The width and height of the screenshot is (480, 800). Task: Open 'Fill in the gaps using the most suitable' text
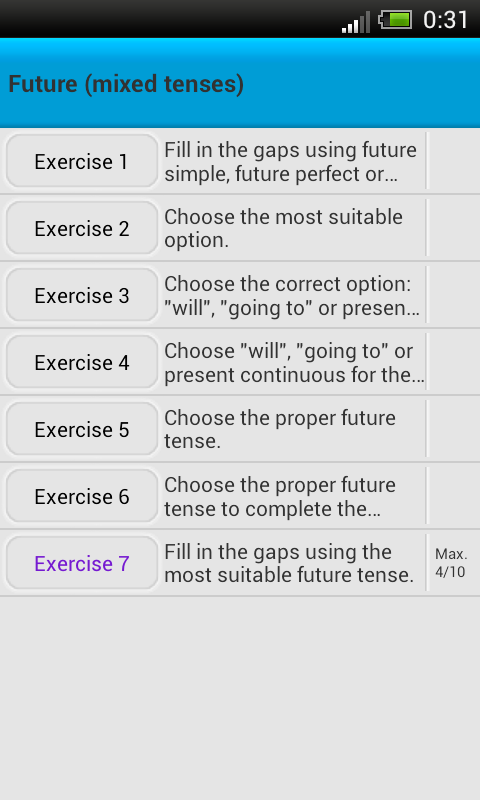click(x=289, y=563)
